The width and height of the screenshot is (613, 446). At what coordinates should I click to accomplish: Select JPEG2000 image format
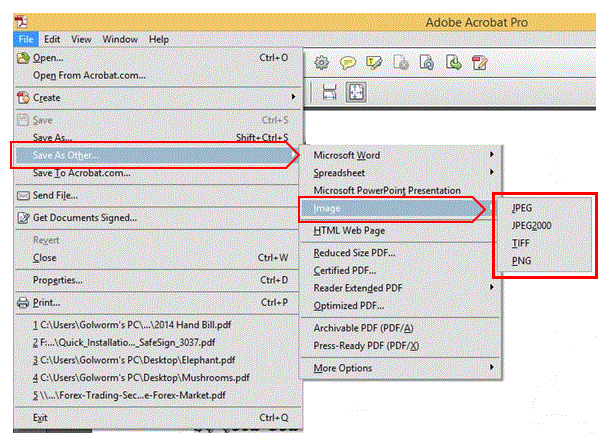click(544, 226)
